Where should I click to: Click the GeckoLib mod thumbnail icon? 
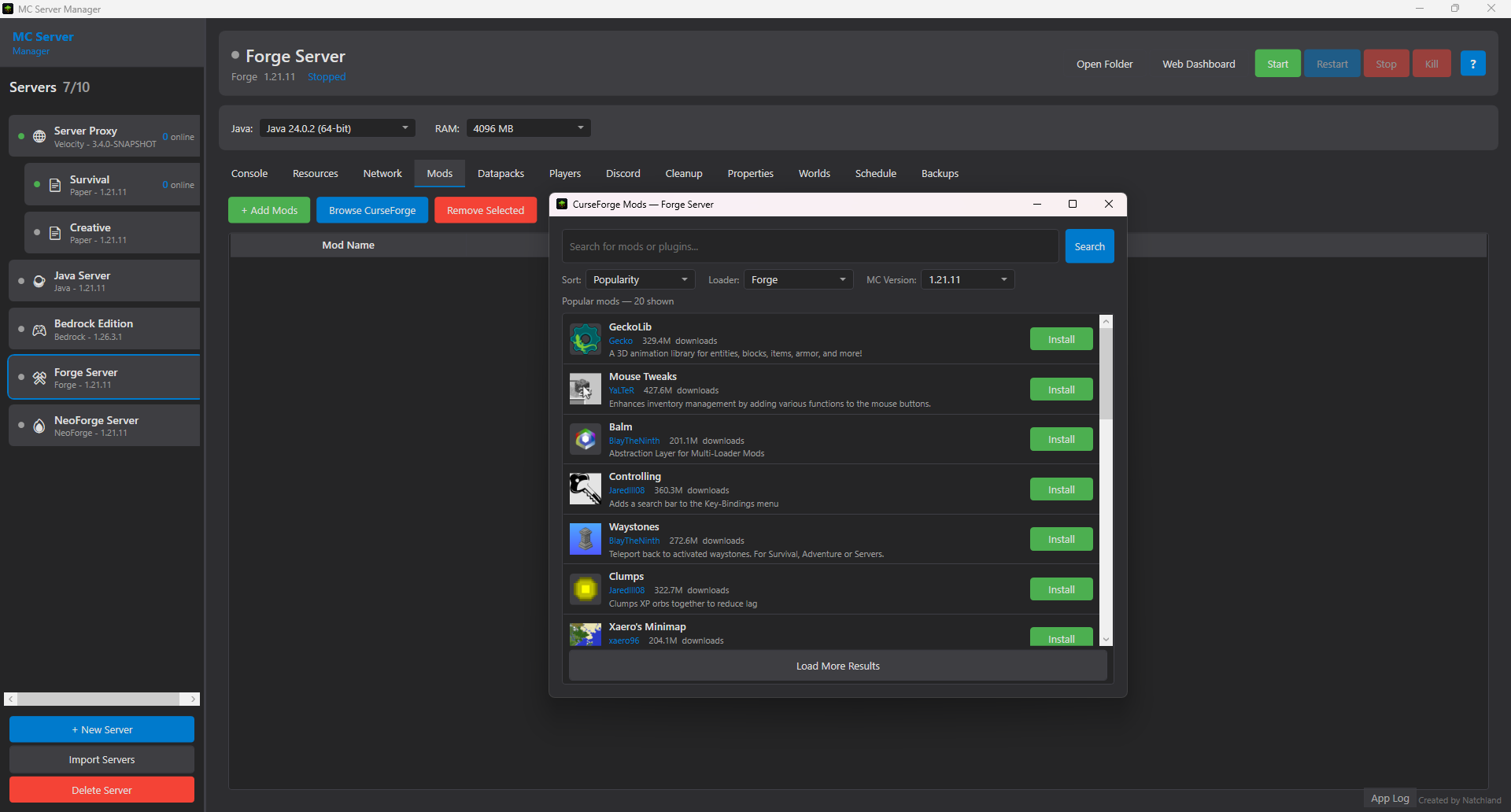pos(585,338)
